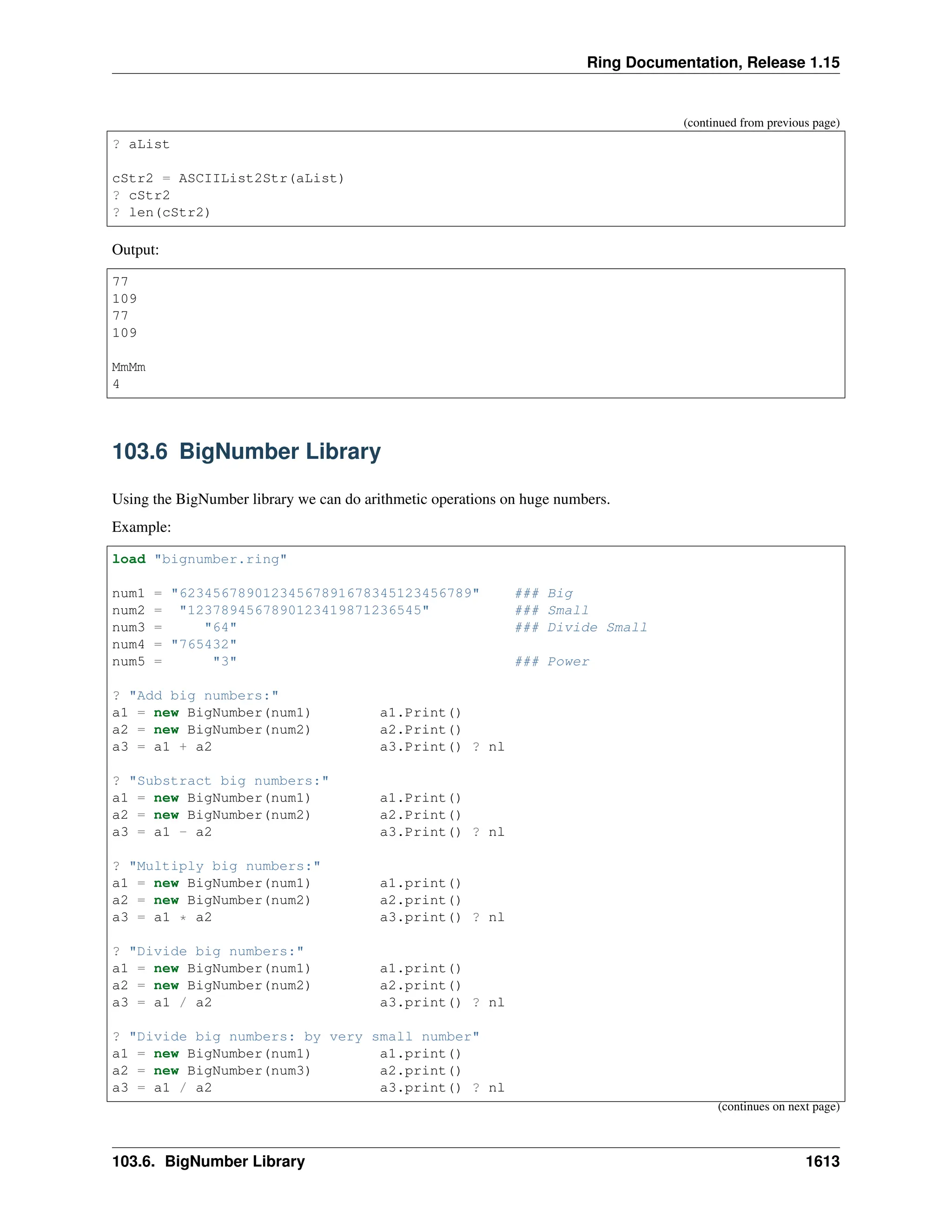This screenshot has height=1232, width=952.
Task: Click the a3 = a1 + a2 expression
Action: [x=162, y=747]
